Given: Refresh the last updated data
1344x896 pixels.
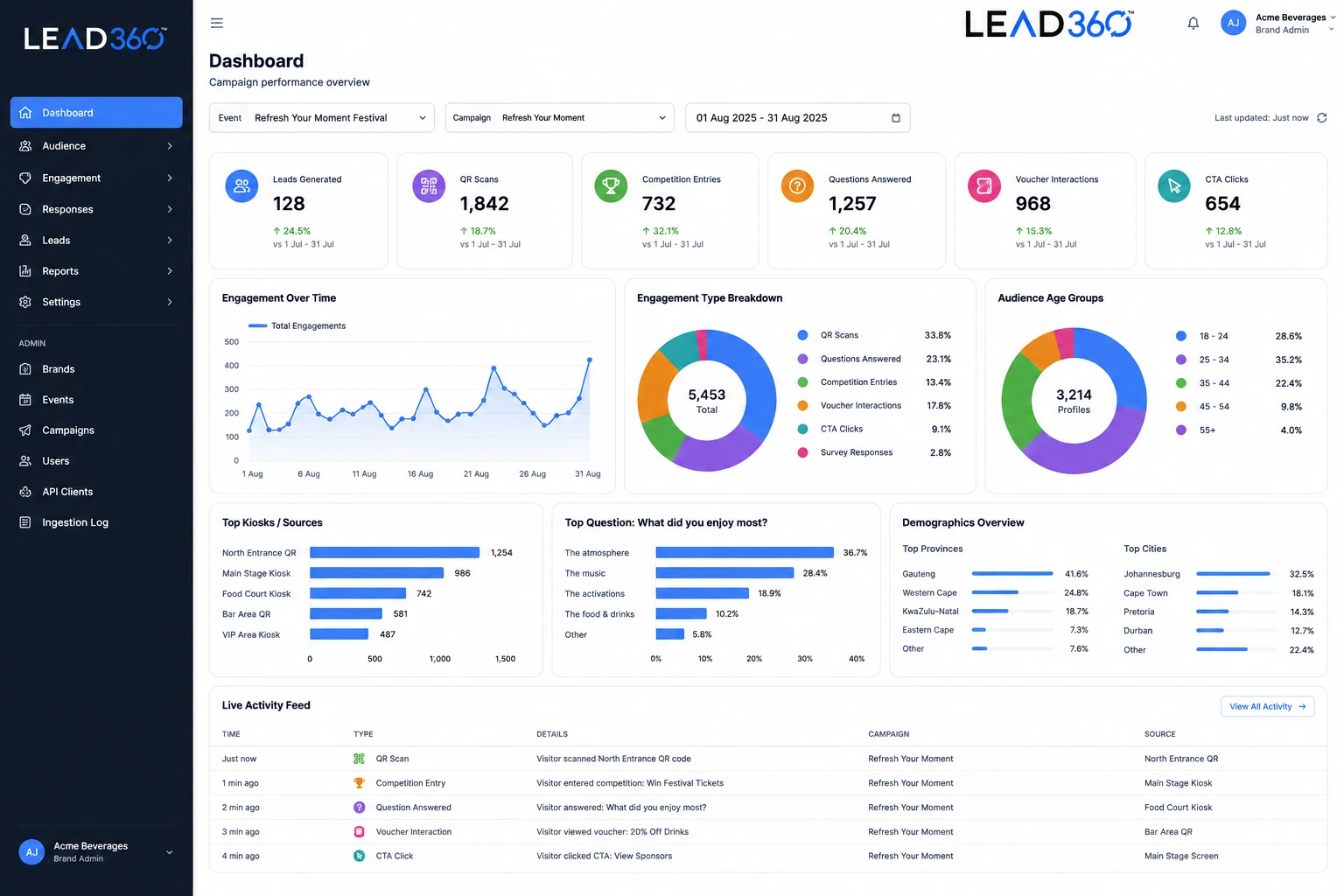Looking at the screenshot, I should tap(1321, 118).
